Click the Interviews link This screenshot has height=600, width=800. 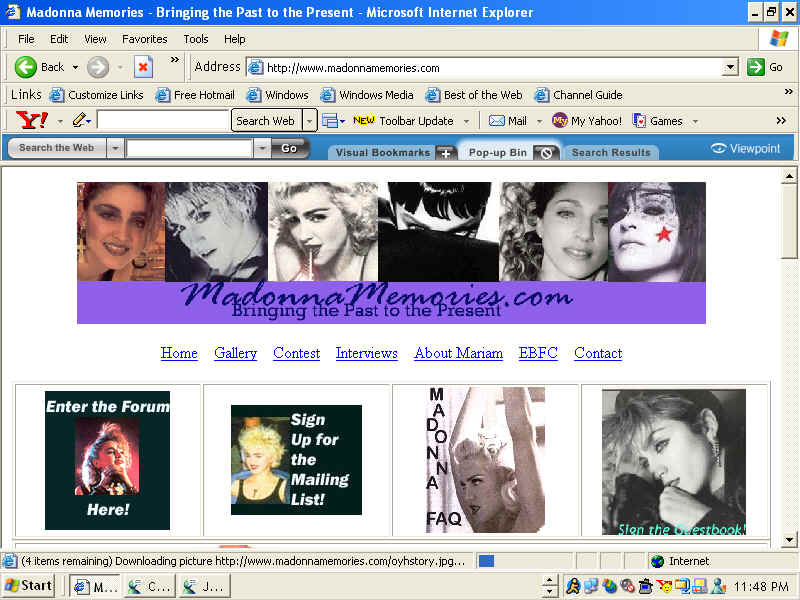(366, 353)
